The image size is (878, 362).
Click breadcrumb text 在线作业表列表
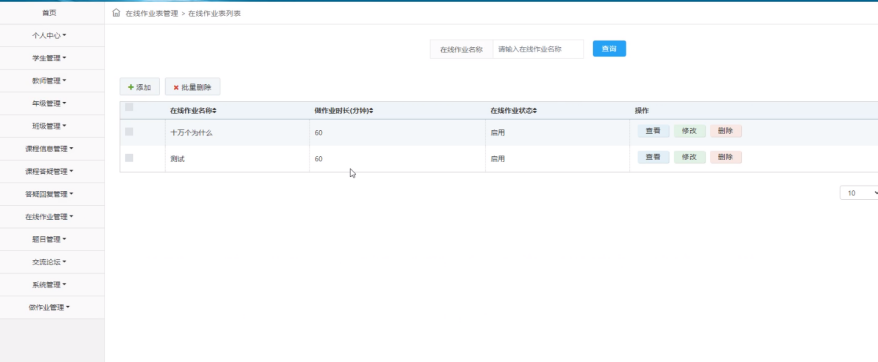pos(214,13)
